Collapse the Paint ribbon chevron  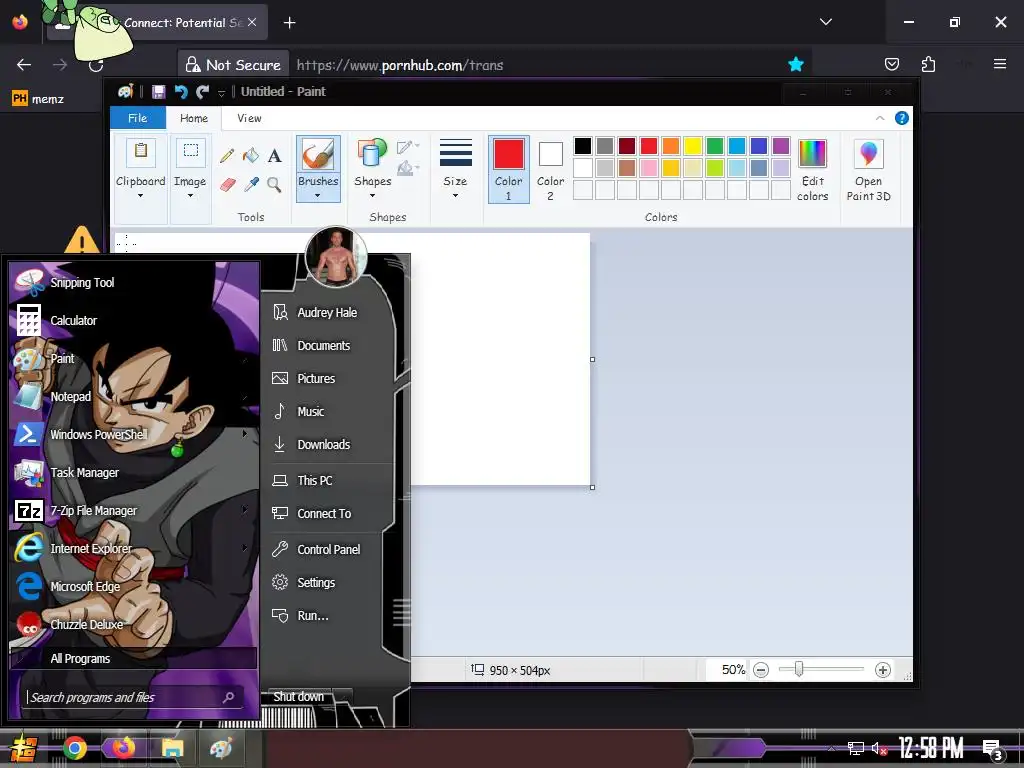click(x=880, y=118)
